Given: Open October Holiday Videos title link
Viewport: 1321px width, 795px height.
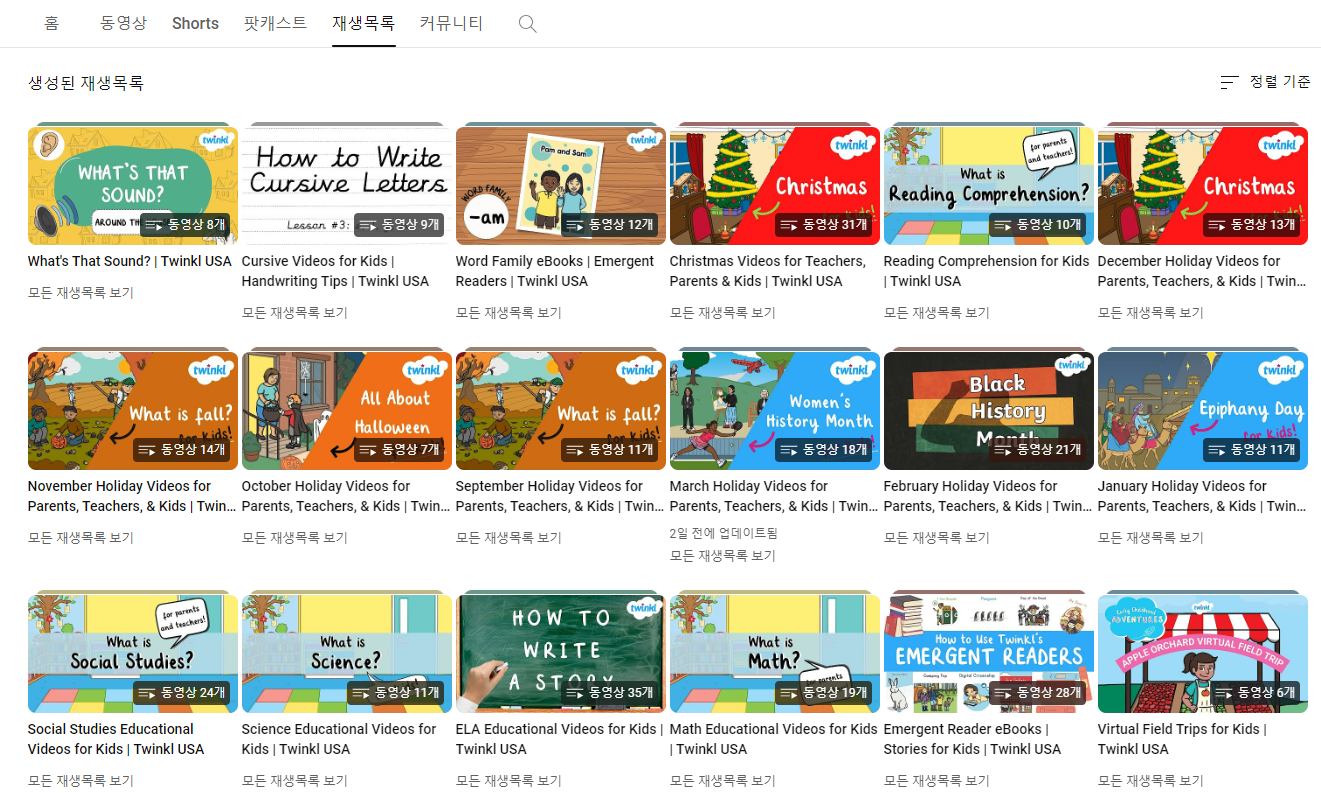Looking at the screenshot, I should (347, 496).
